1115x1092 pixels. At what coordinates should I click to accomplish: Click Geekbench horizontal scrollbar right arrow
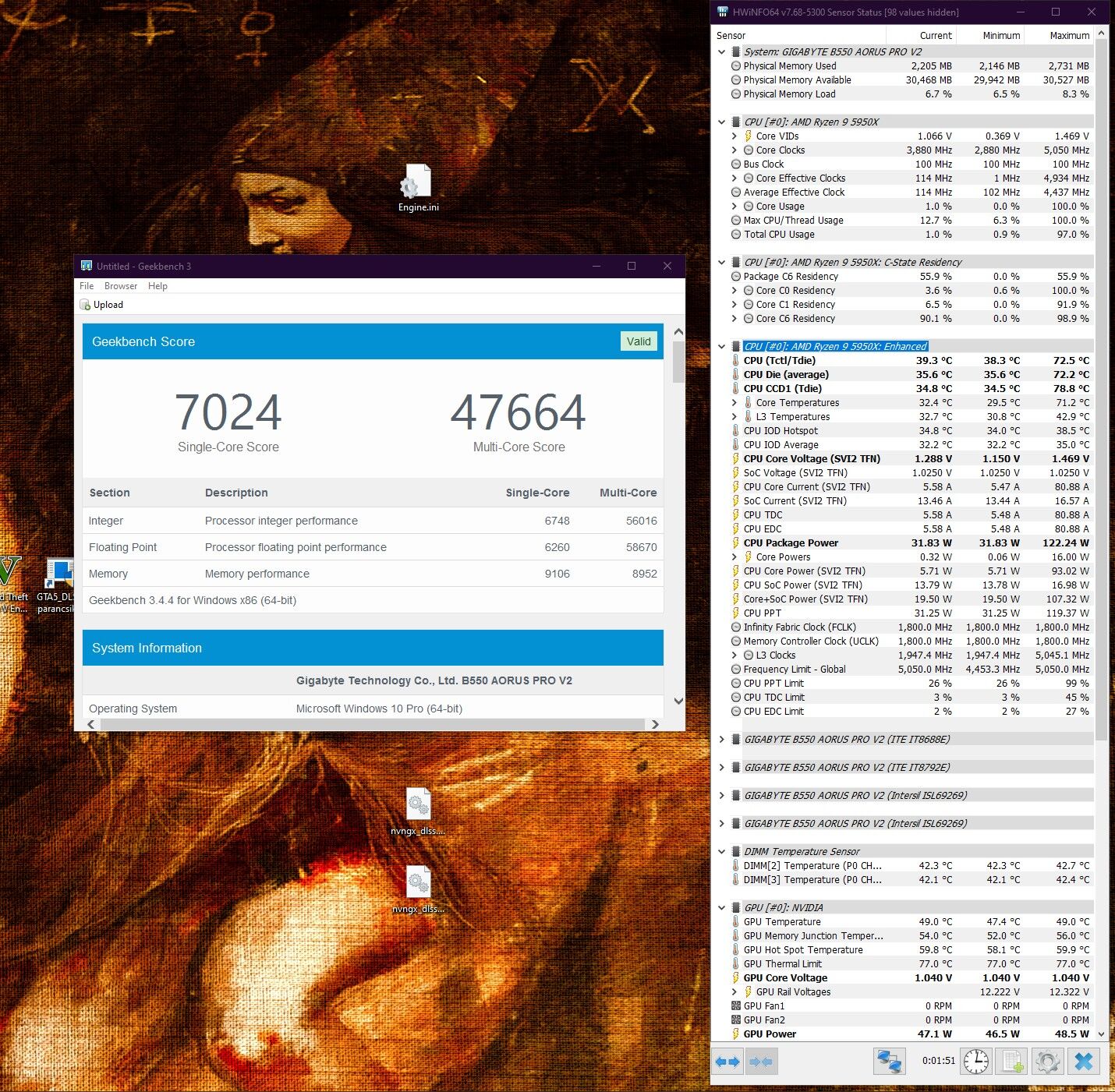click(x=655, y=724)
